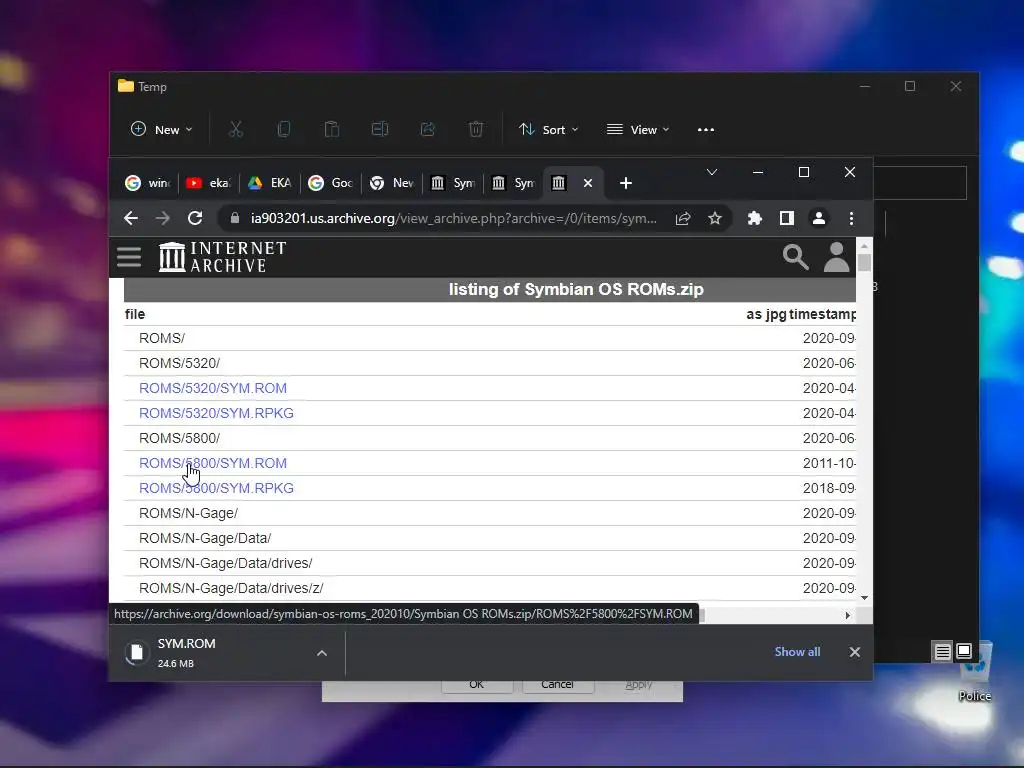Image resolution: width=1024 pixels, height=768 pixels.
Task: Click the Cancel button in the background dialog
Action: click(x=557, y=686)
